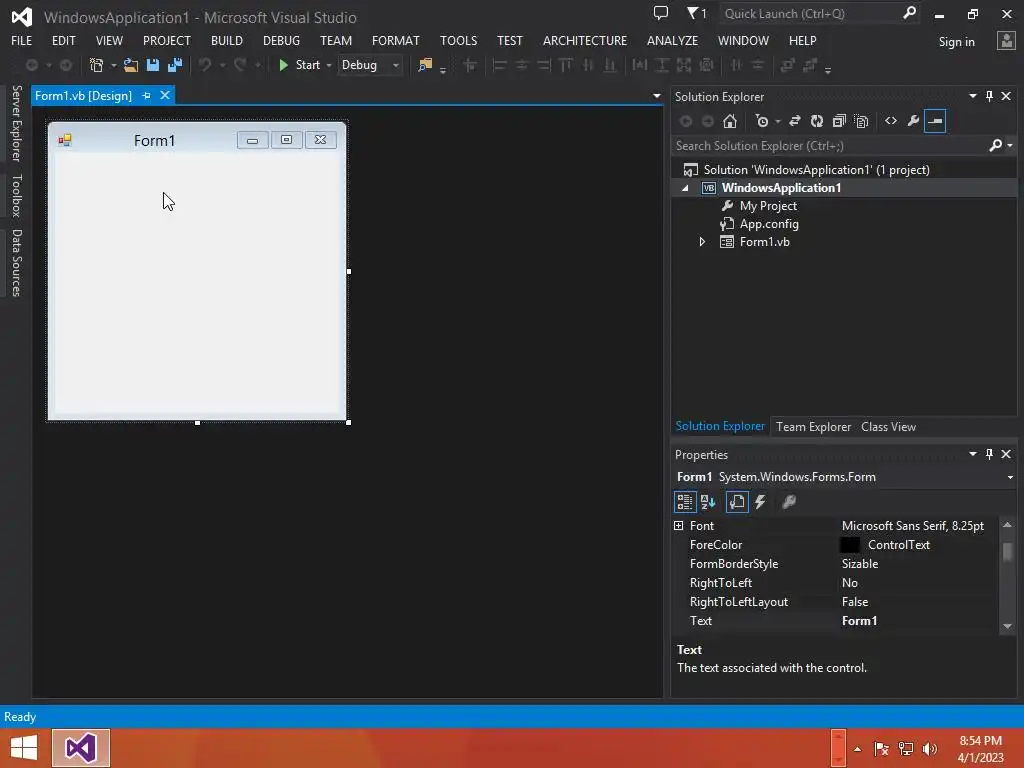The width and height of the screenshot is (1024, 768).
Task: Click the Sign in link
Action: (x=956, y=42)
